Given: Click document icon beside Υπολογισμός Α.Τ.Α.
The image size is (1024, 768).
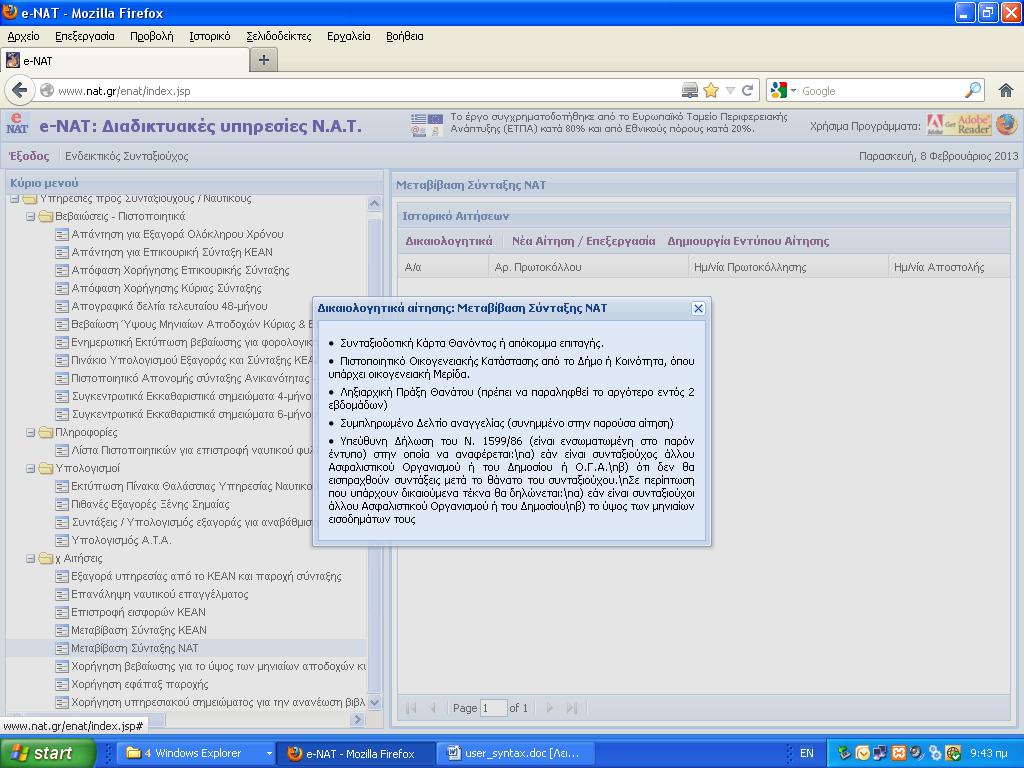Looking at the screenshot, I should [62, 541].
